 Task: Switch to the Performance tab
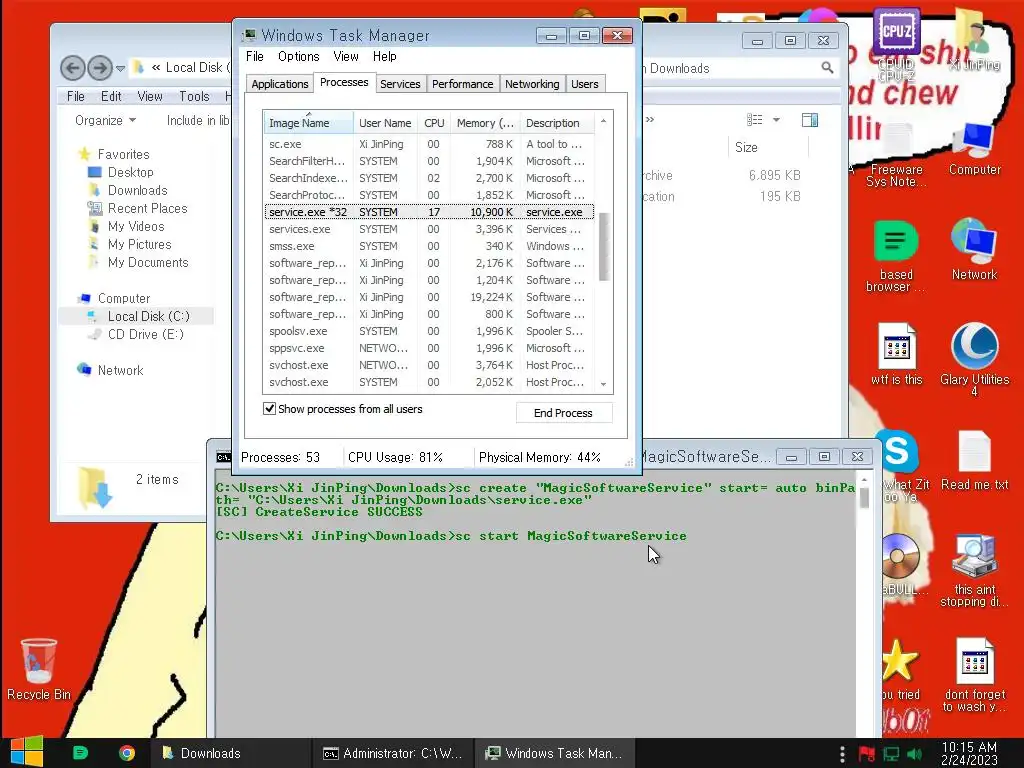coord(462,84)
